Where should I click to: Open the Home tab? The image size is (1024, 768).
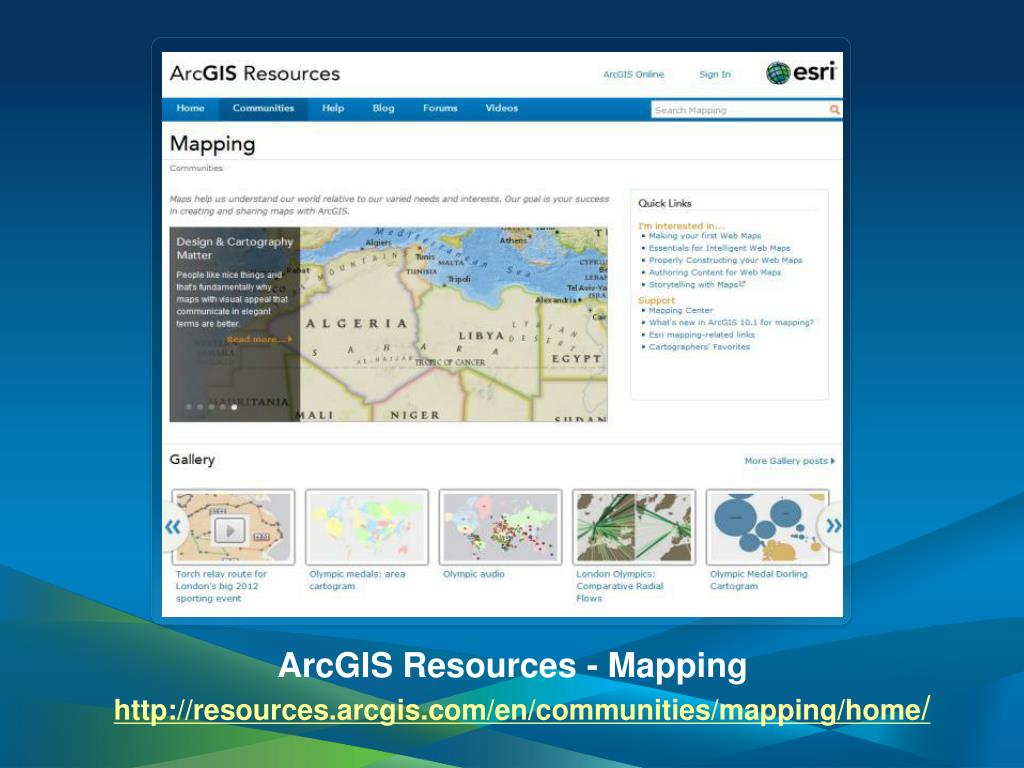pos(190,108)
